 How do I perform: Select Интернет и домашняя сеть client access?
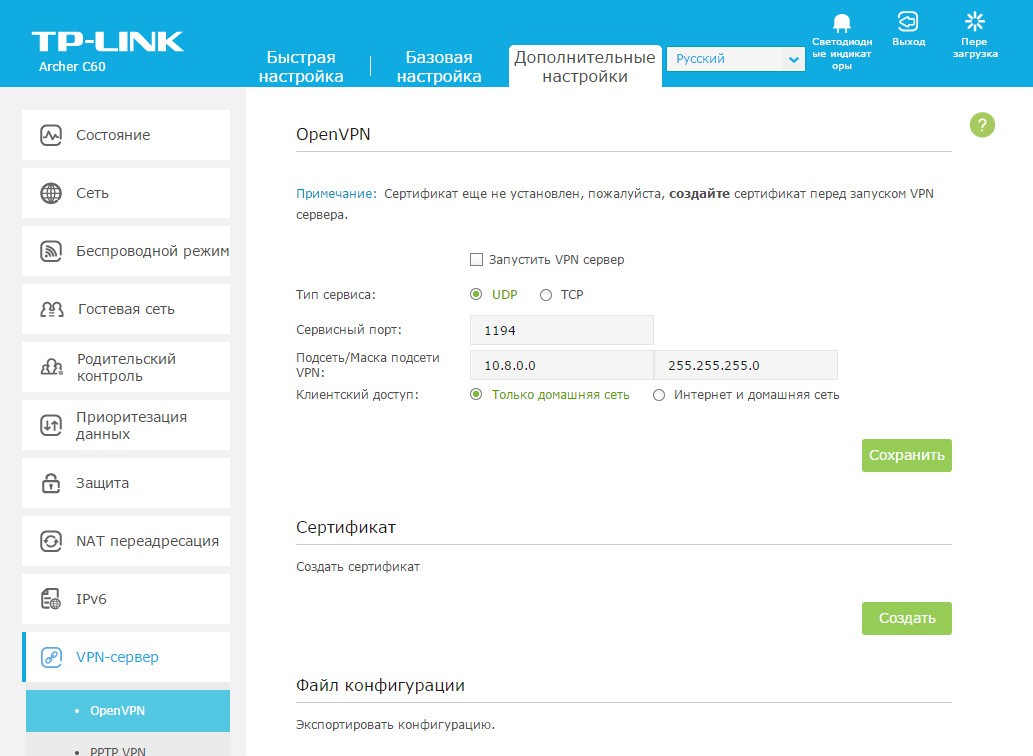click(659, 395)
